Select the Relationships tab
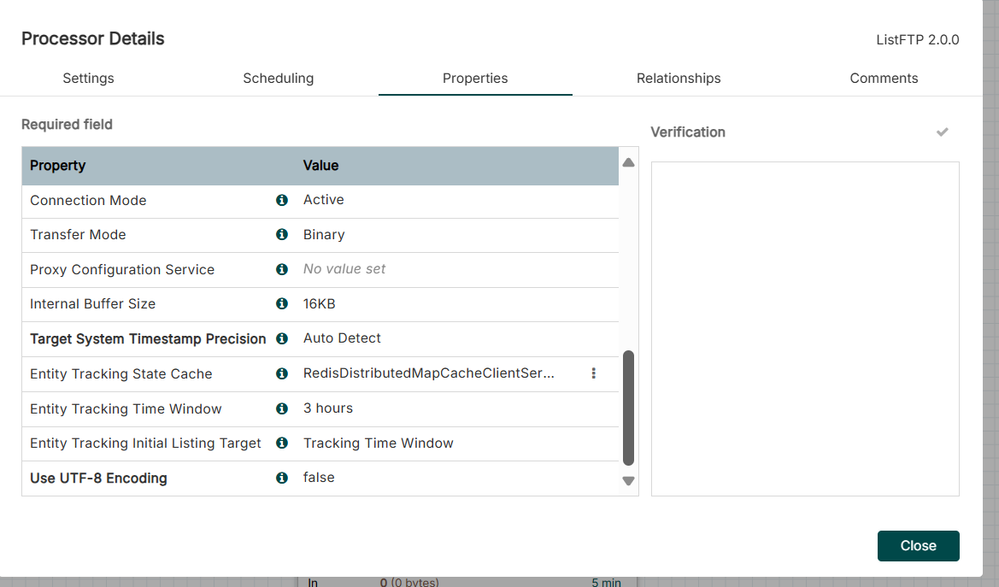 678,78
